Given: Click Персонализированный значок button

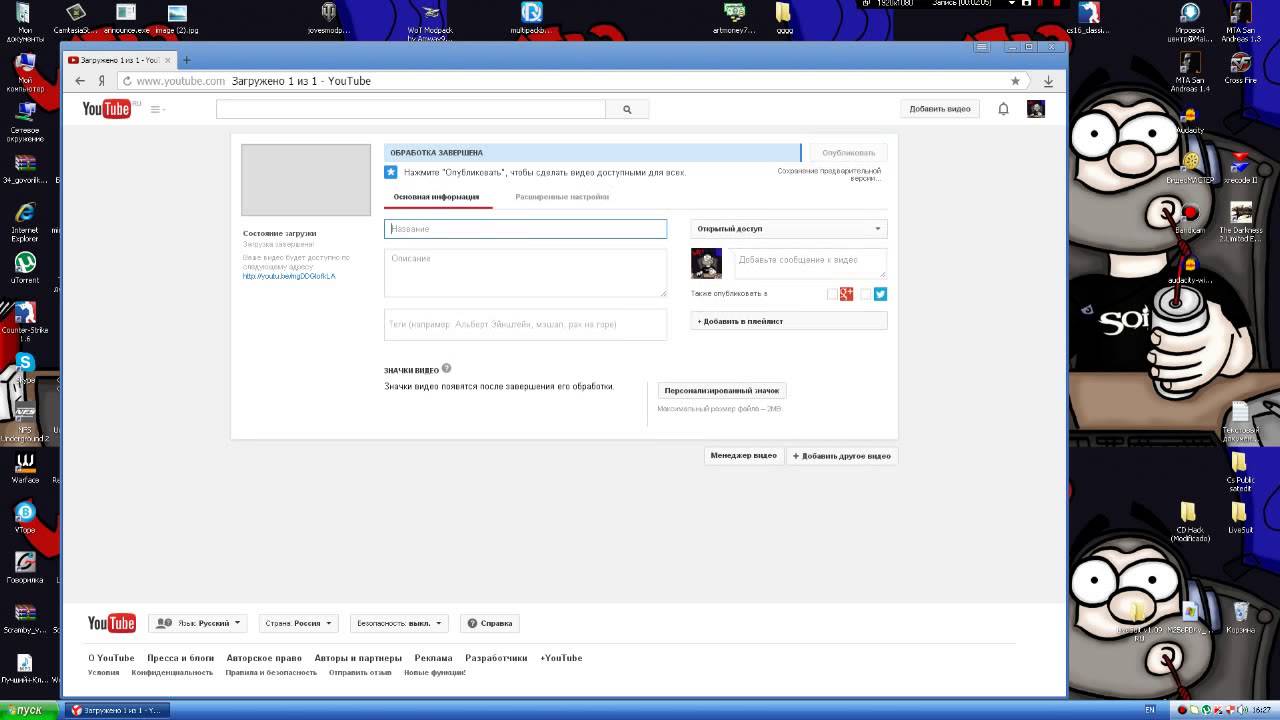Looking at the screenshot, I should [721, 391].
